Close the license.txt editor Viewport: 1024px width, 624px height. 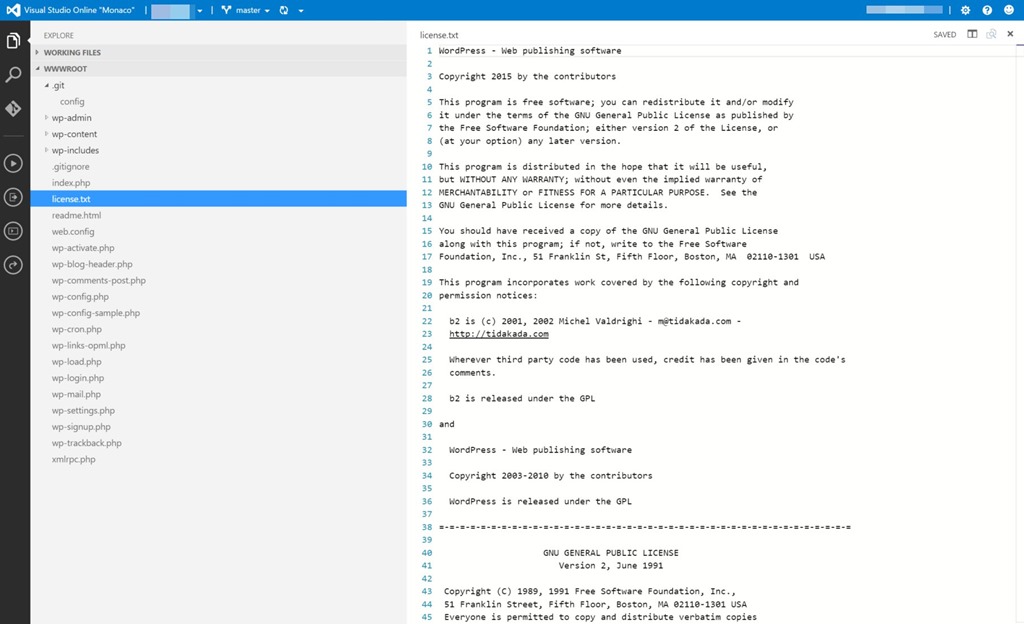1010,34
